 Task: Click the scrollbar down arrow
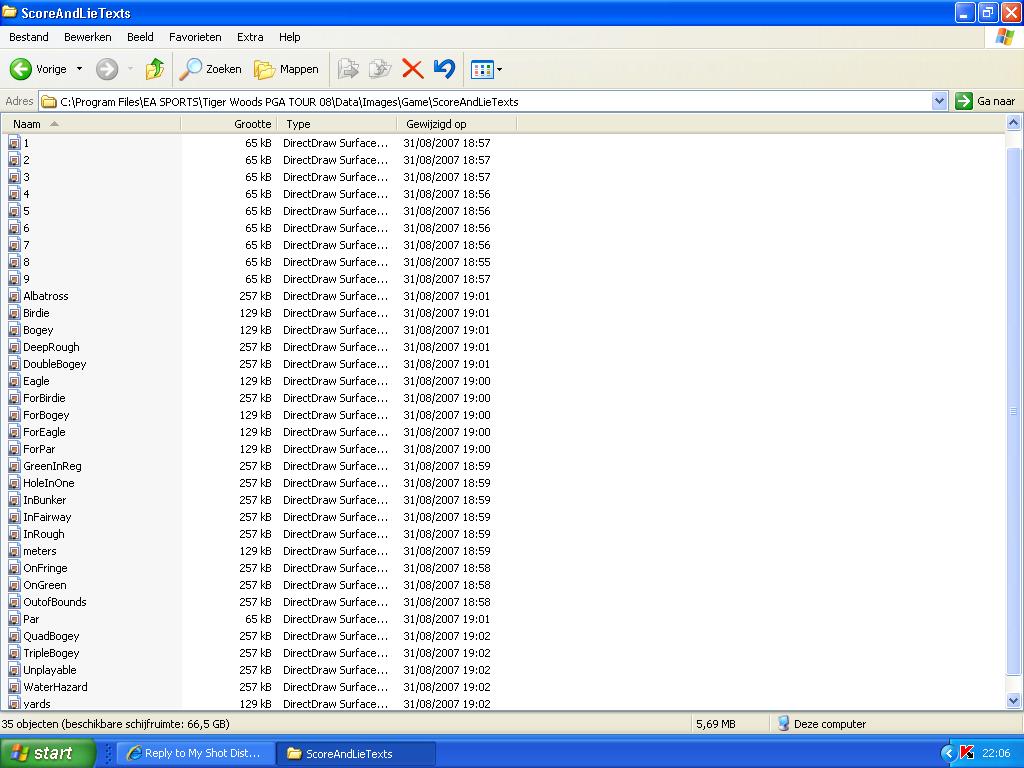[1014, 701]
